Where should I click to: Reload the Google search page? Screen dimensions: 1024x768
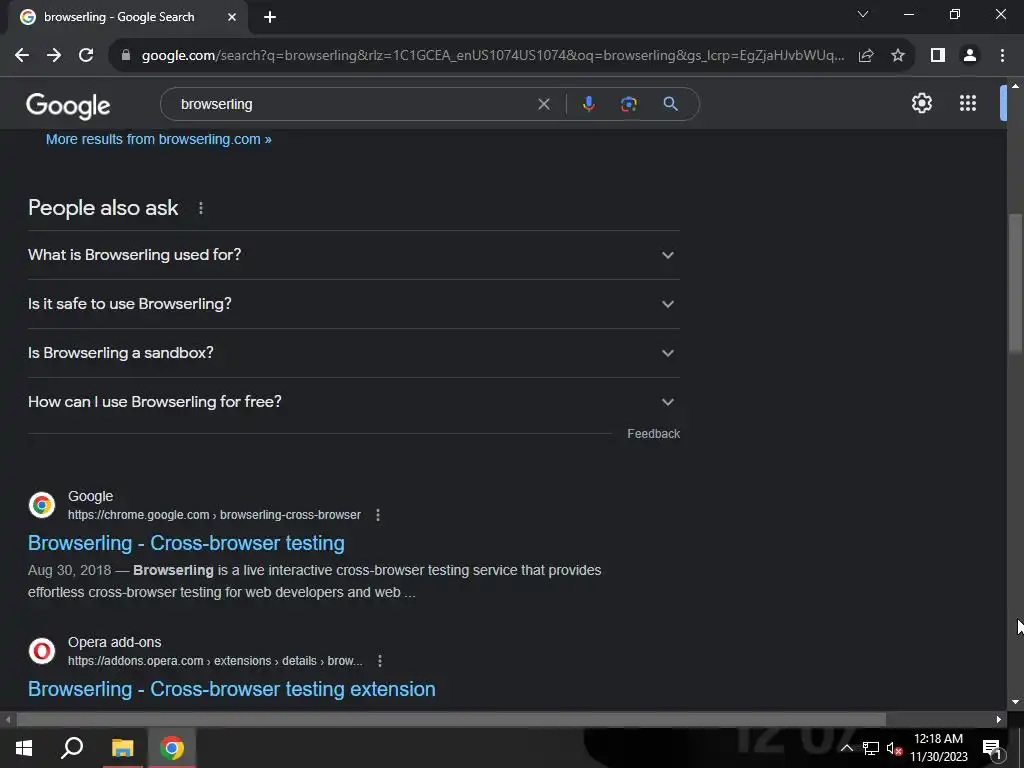[86, 56]
